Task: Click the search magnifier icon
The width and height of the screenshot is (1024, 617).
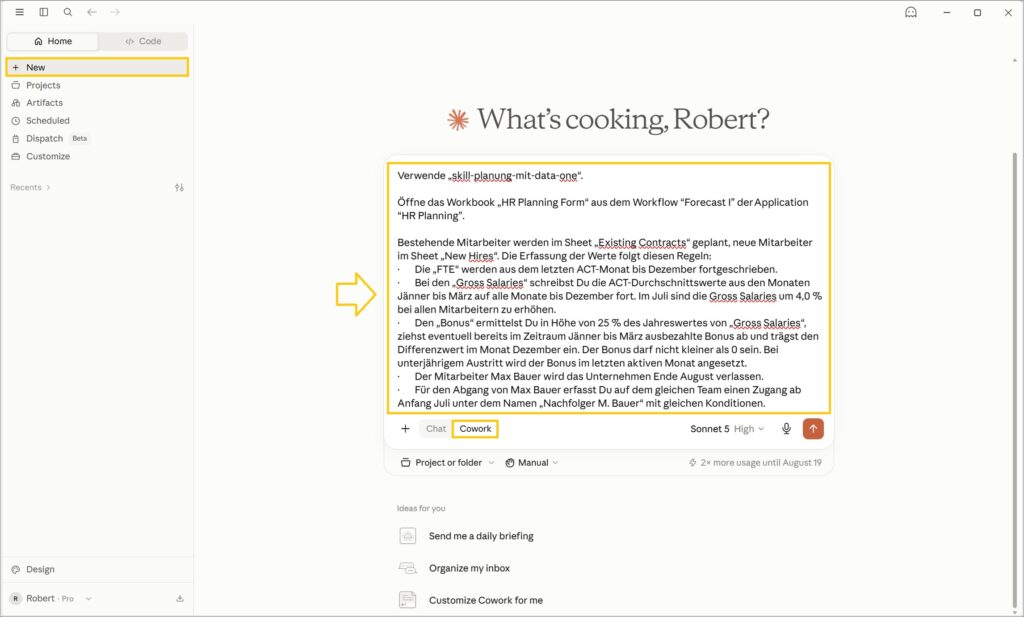Action: pos(68,12)
